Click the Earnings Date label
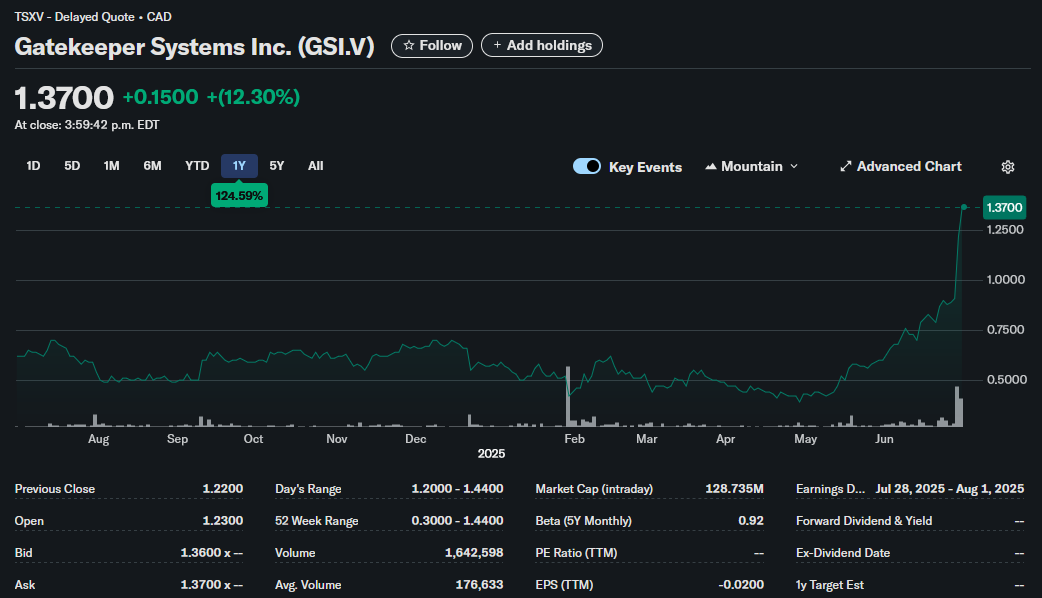Screen dimensions: 1042x598 pos(831,489)
